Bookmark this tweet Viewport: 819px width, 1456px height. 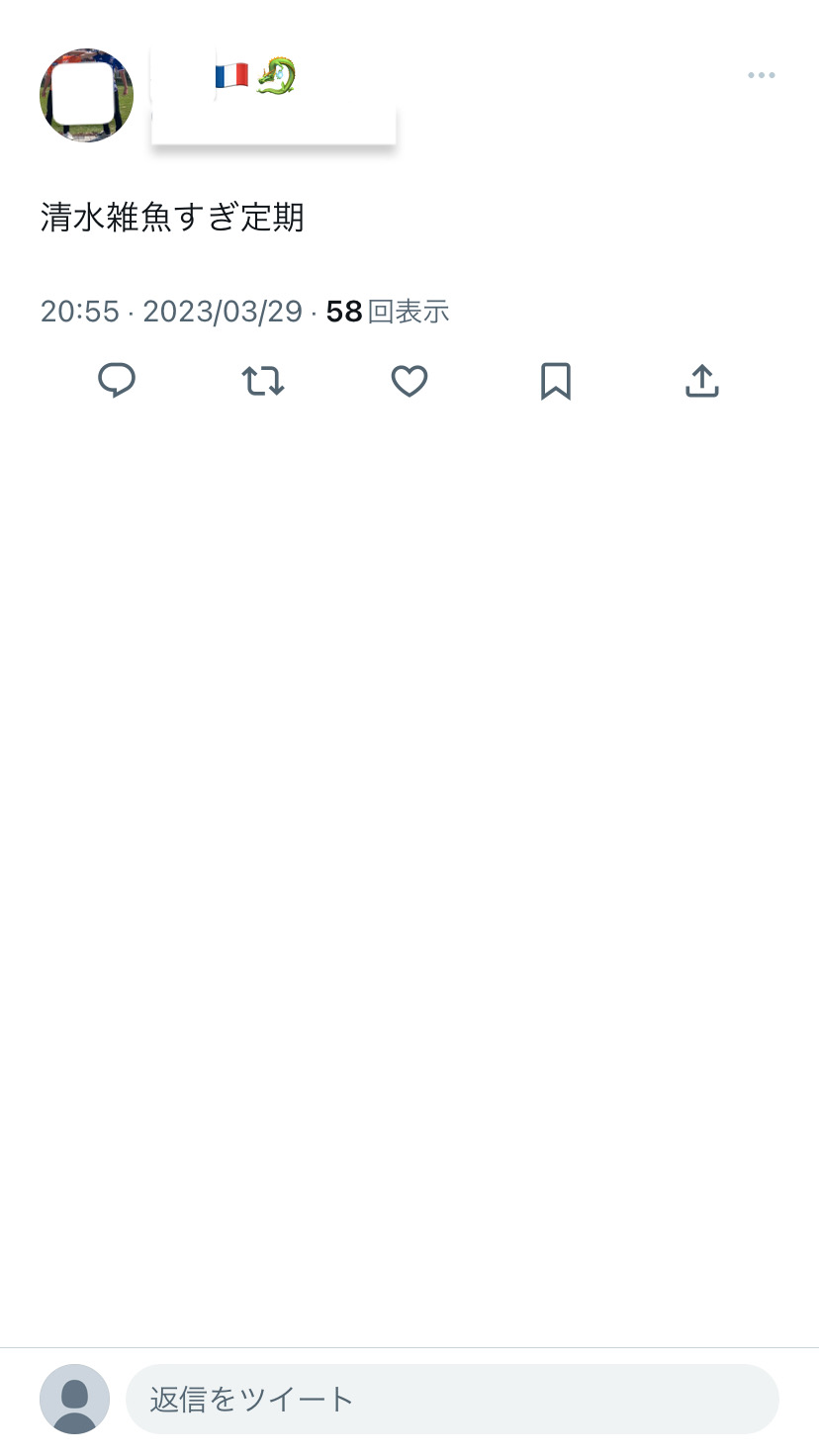point(556,381)
